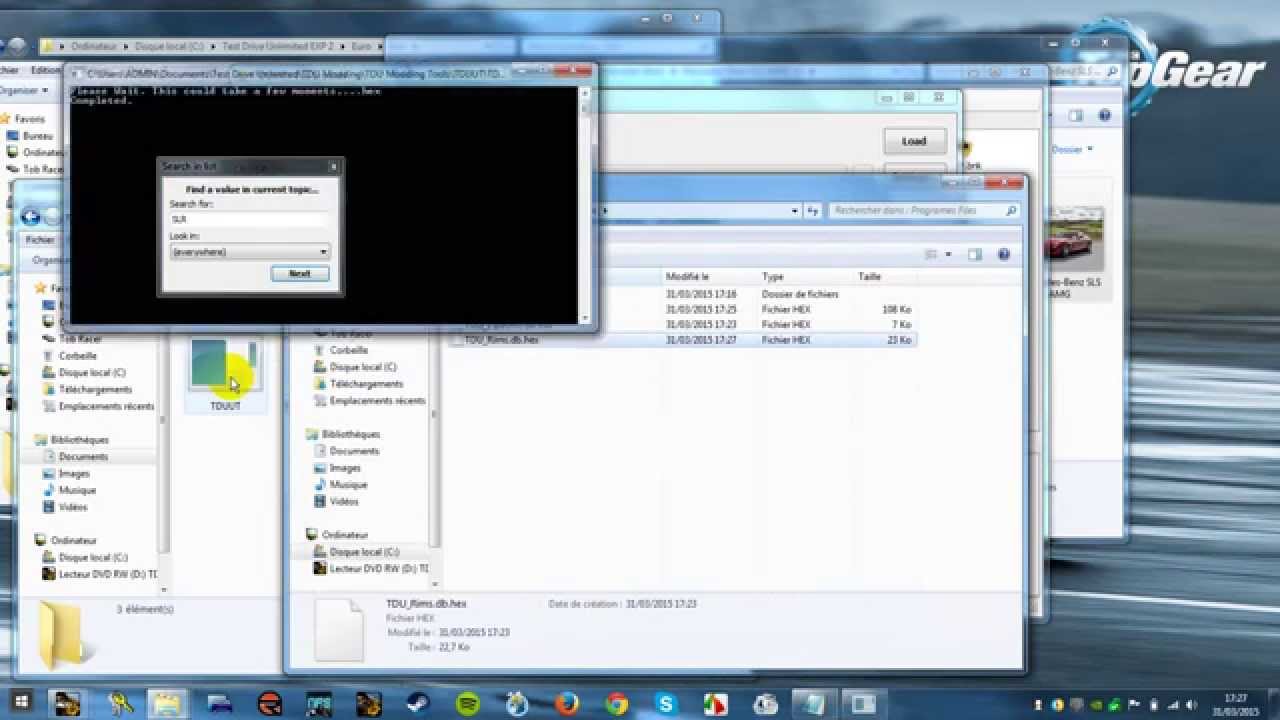Screen dimensions: 1280x720
Task: Focus the Search for text field
Action: 250,219
